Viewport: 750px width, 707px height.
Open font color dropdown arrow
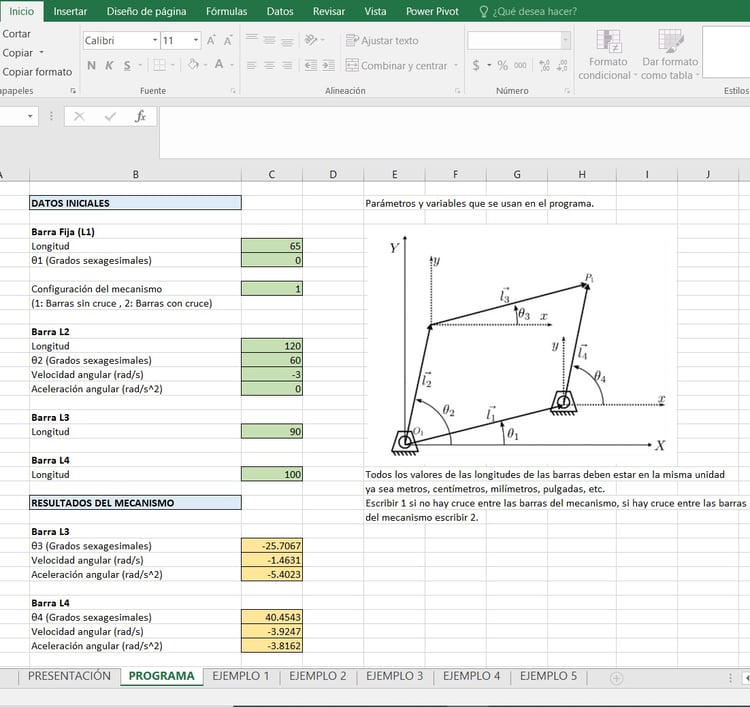coord(232,66)
